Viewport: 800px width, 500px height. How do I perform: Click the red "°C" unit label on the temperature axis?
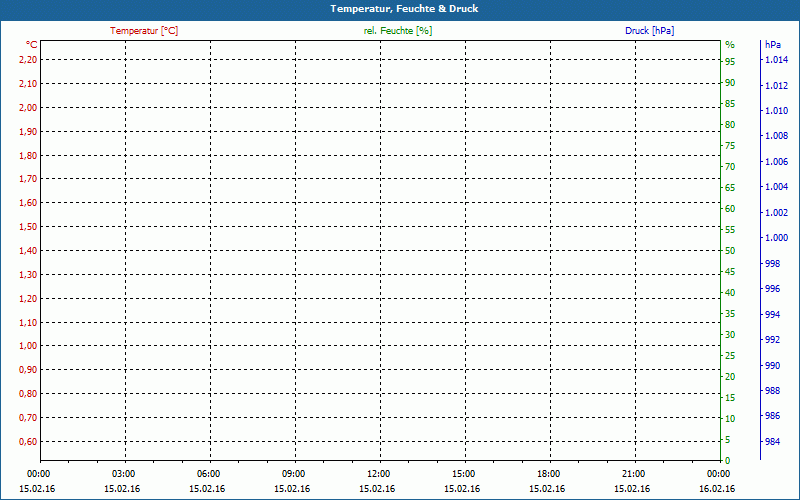click(32, 45)
